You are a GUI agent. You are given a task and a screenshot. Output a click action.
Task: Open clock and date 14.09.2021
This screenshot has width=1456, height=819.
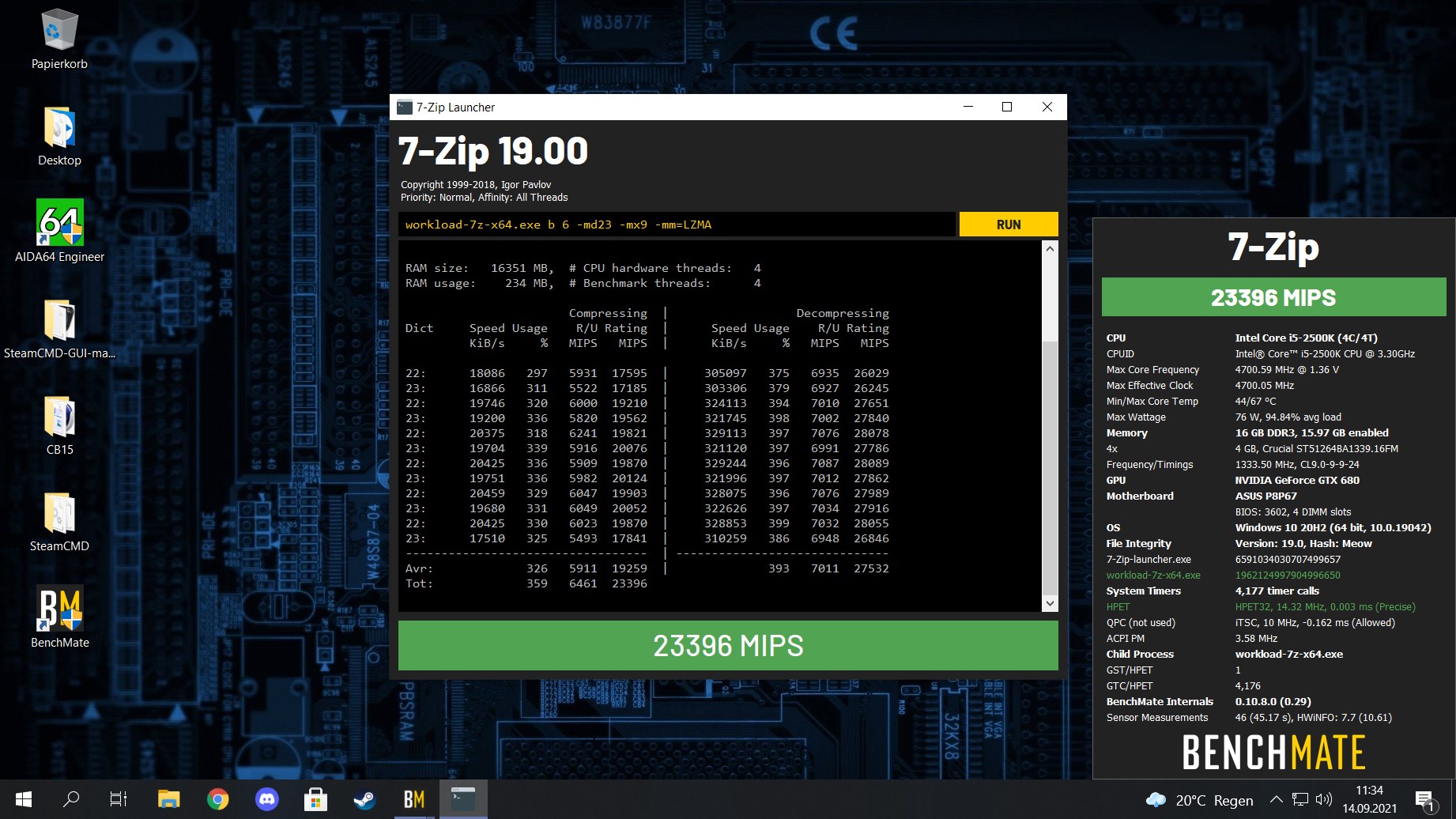pos(1369,799)
